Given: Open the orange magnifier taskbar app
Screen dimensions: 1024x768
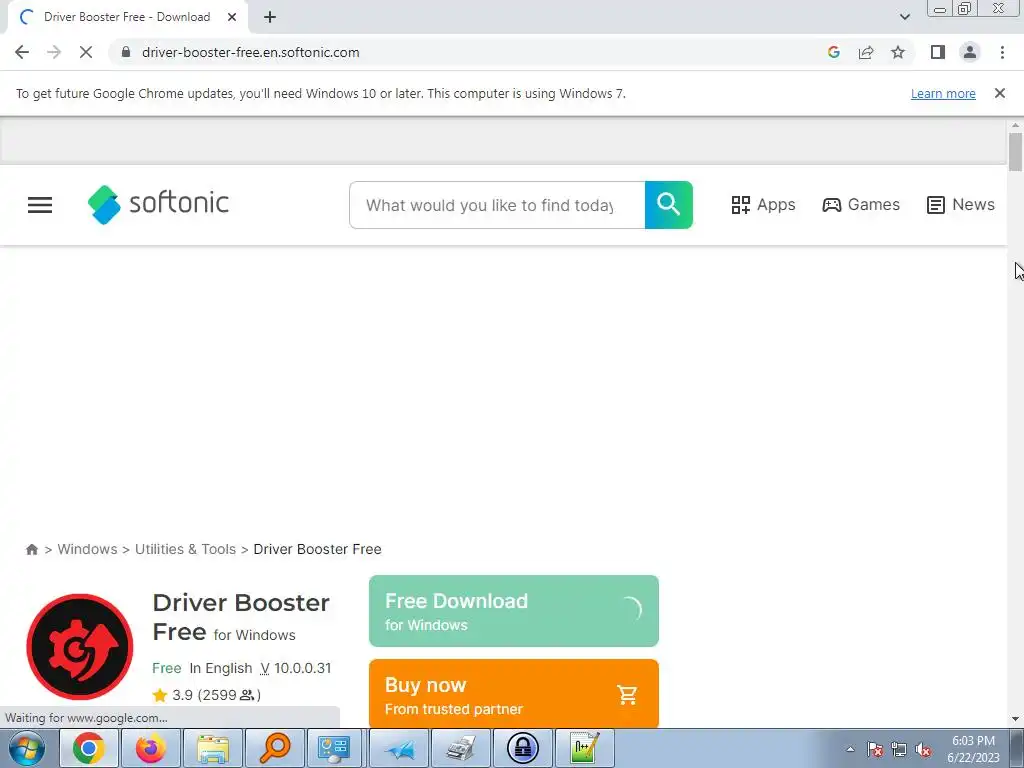Looking at the screenshot, I should pyautogui.click(x=275, y=748).
